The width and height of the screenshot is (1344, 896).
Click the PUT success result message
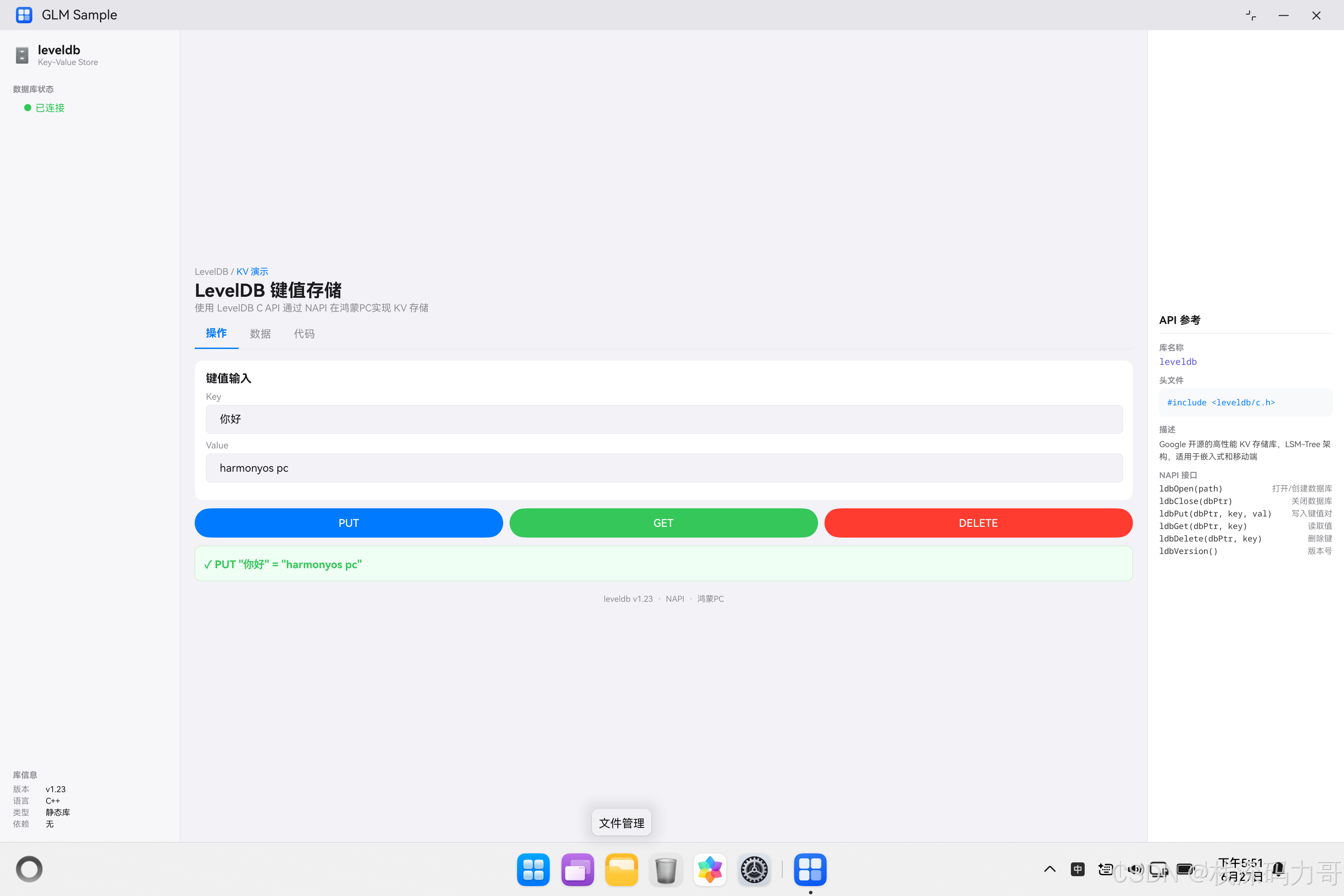coord(663,564)
